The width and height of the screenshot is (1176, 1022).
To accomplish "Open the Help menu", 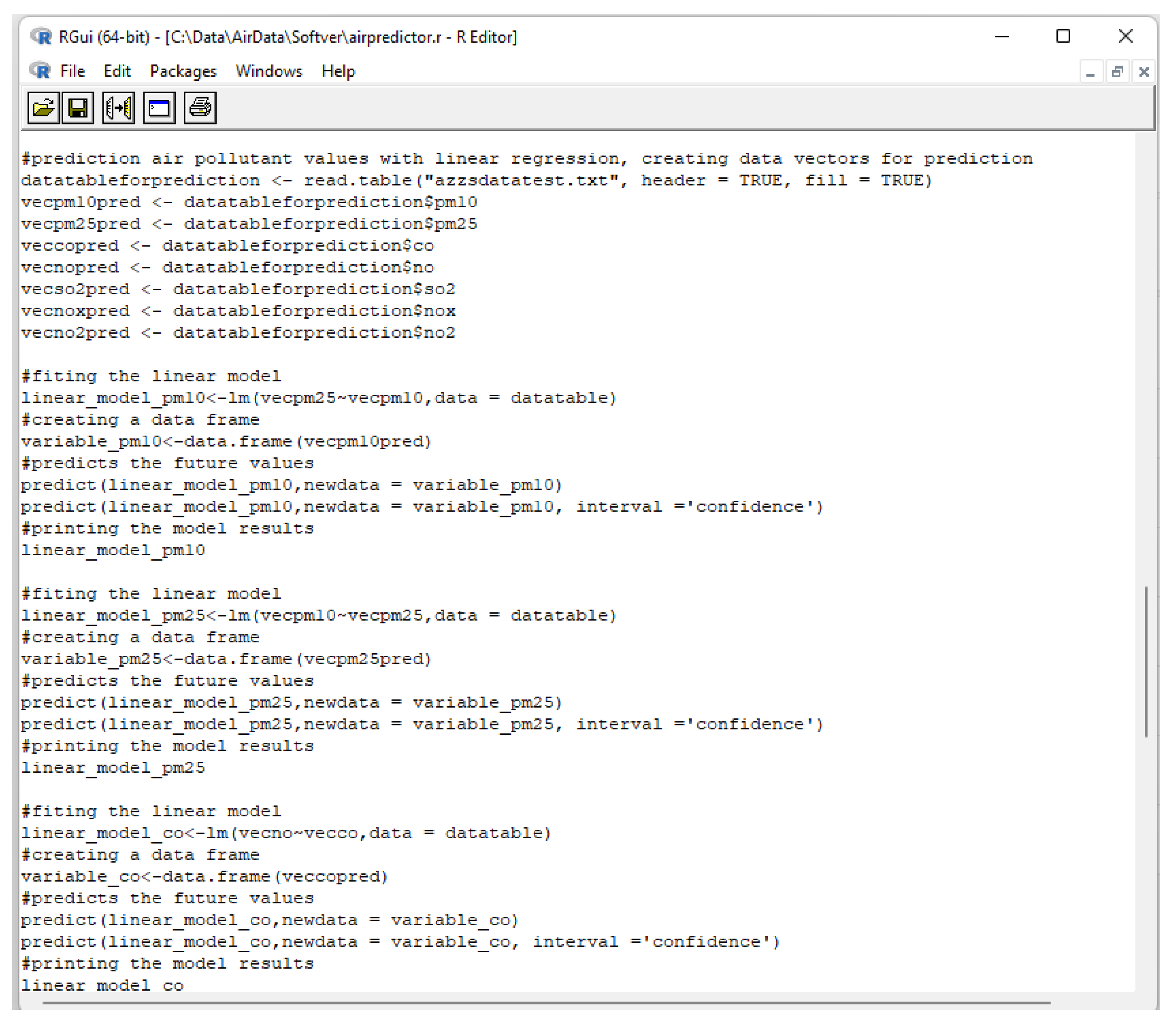I will 338,71.
